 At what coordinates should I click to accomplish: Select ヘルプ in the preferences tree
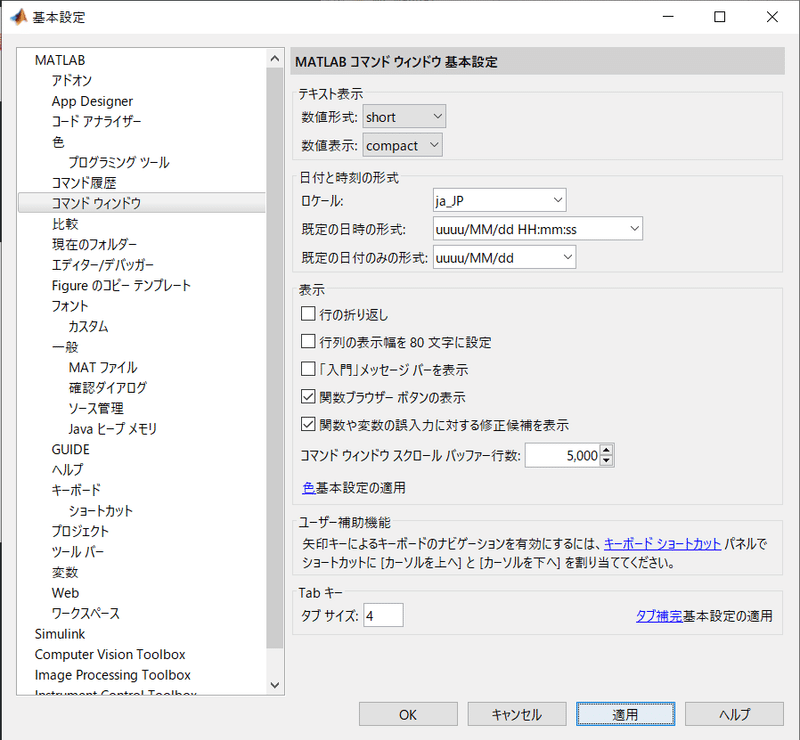67,470
